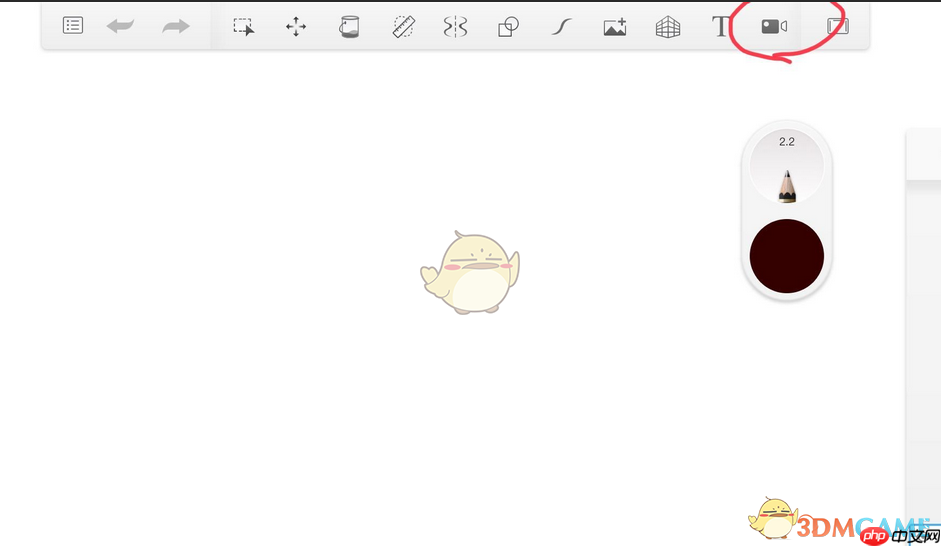The image size is (941, 546).
Task: Open the dark brown color puck
Action: click(x=787, y=256)
